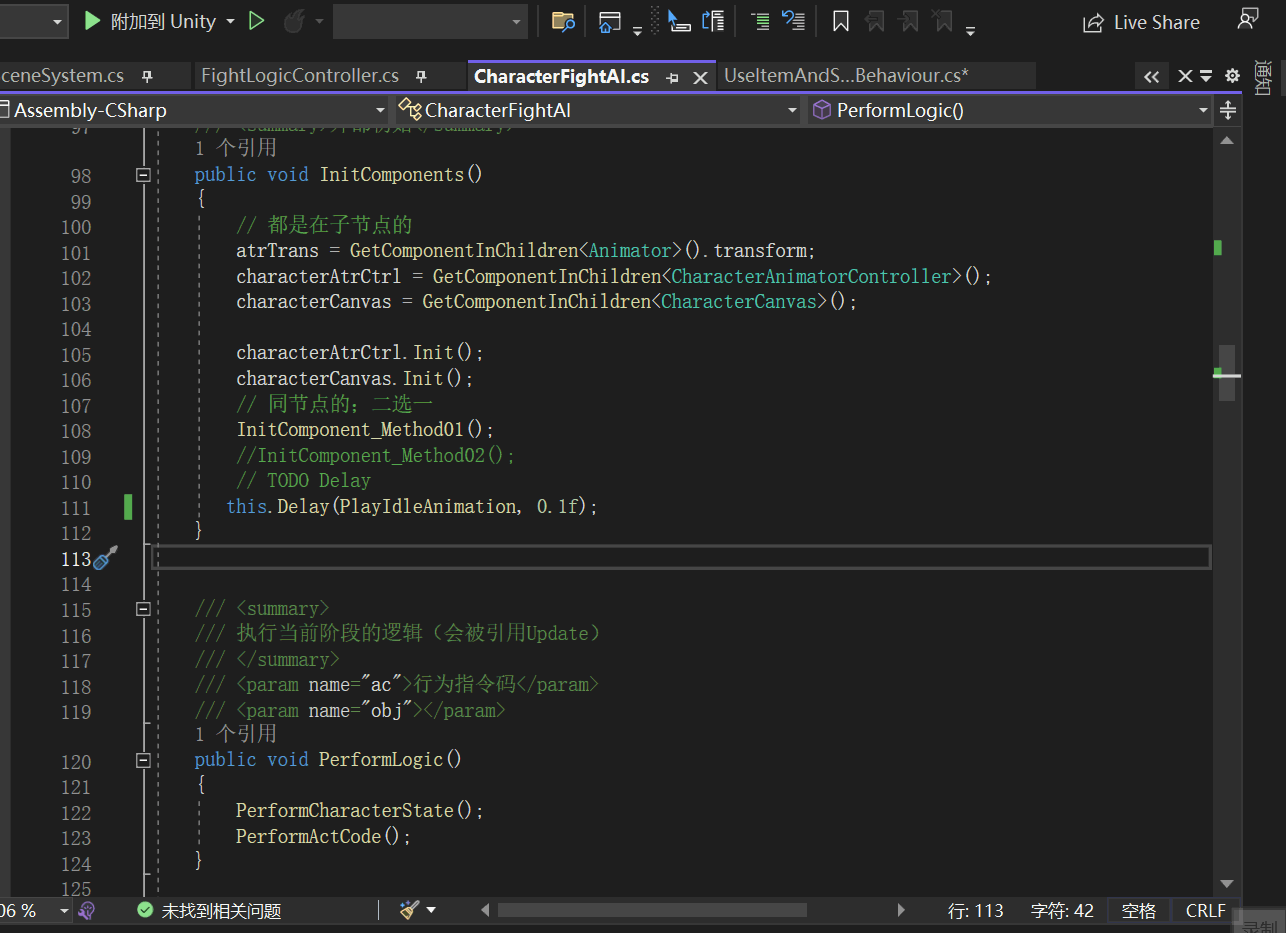
Task: Click the 空格 indicator in the status bar
Action: (1138, 910)
